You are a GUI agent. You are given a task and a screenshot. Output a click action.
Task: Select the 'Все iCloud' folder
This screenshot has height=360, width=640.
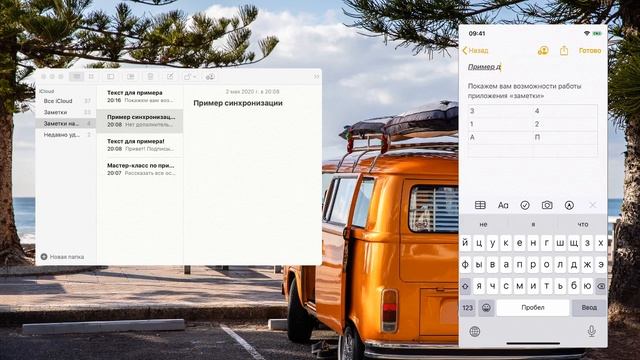(x=65, y=101)
